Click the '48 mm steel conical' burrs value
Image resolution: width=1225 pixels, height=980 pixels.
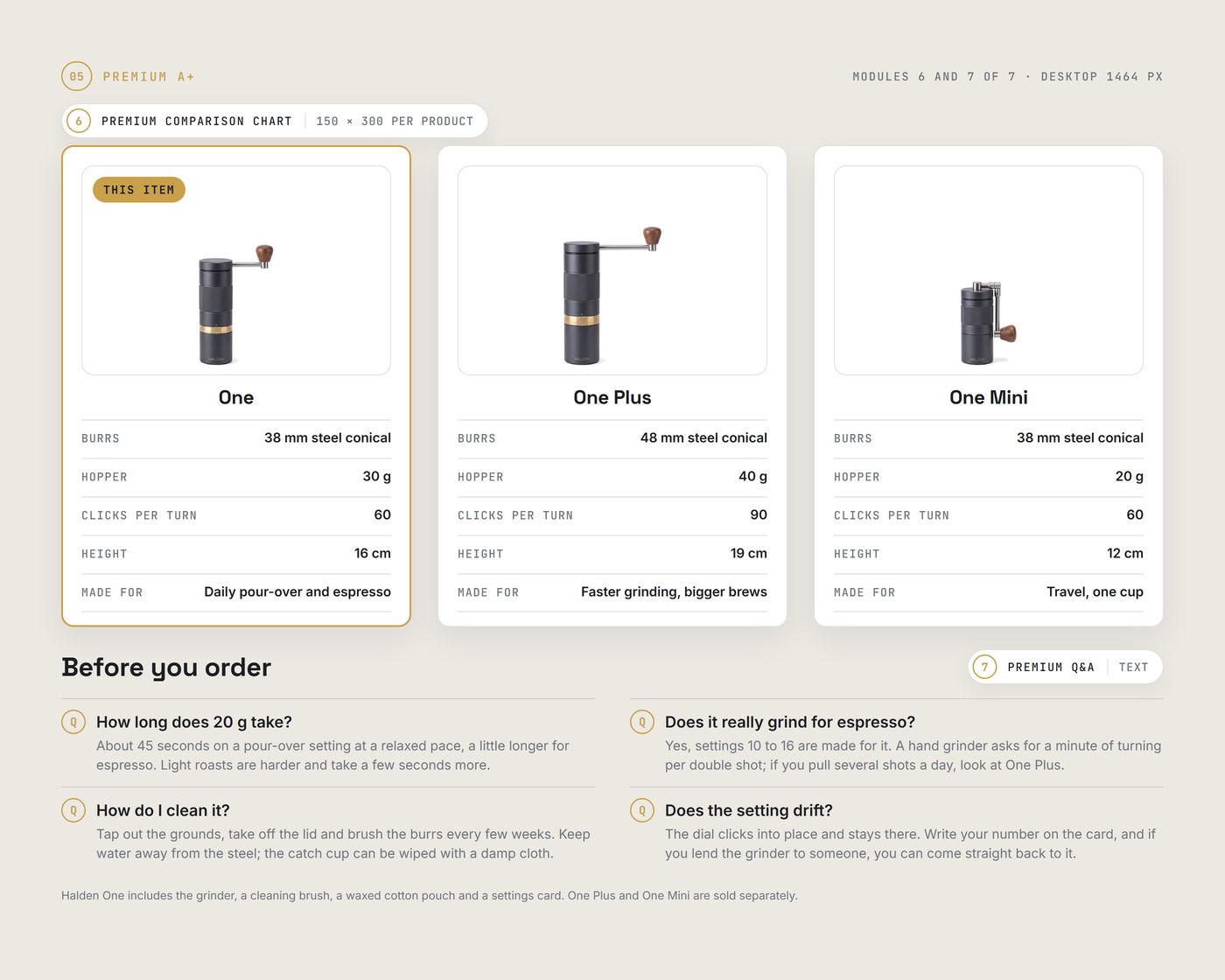[x=703, y=437]
